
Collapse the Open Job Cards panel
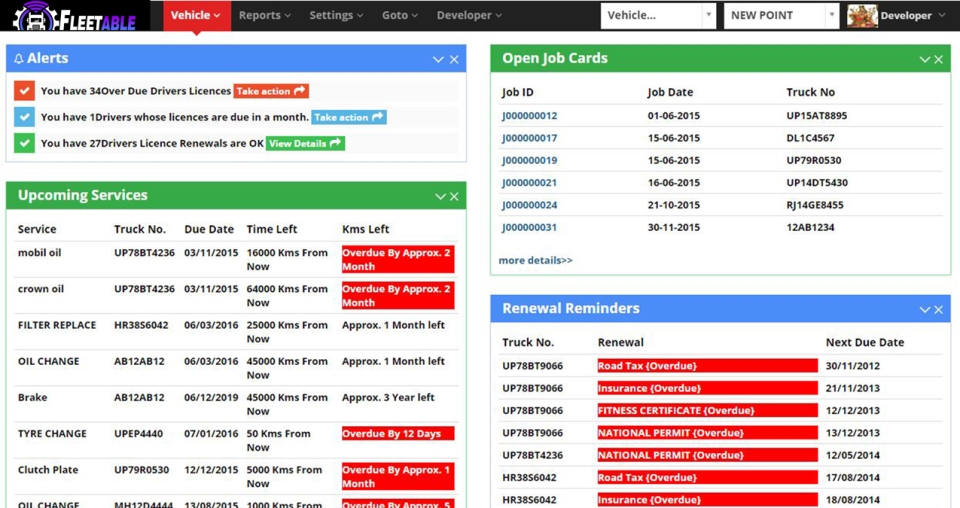coord(925,59)
